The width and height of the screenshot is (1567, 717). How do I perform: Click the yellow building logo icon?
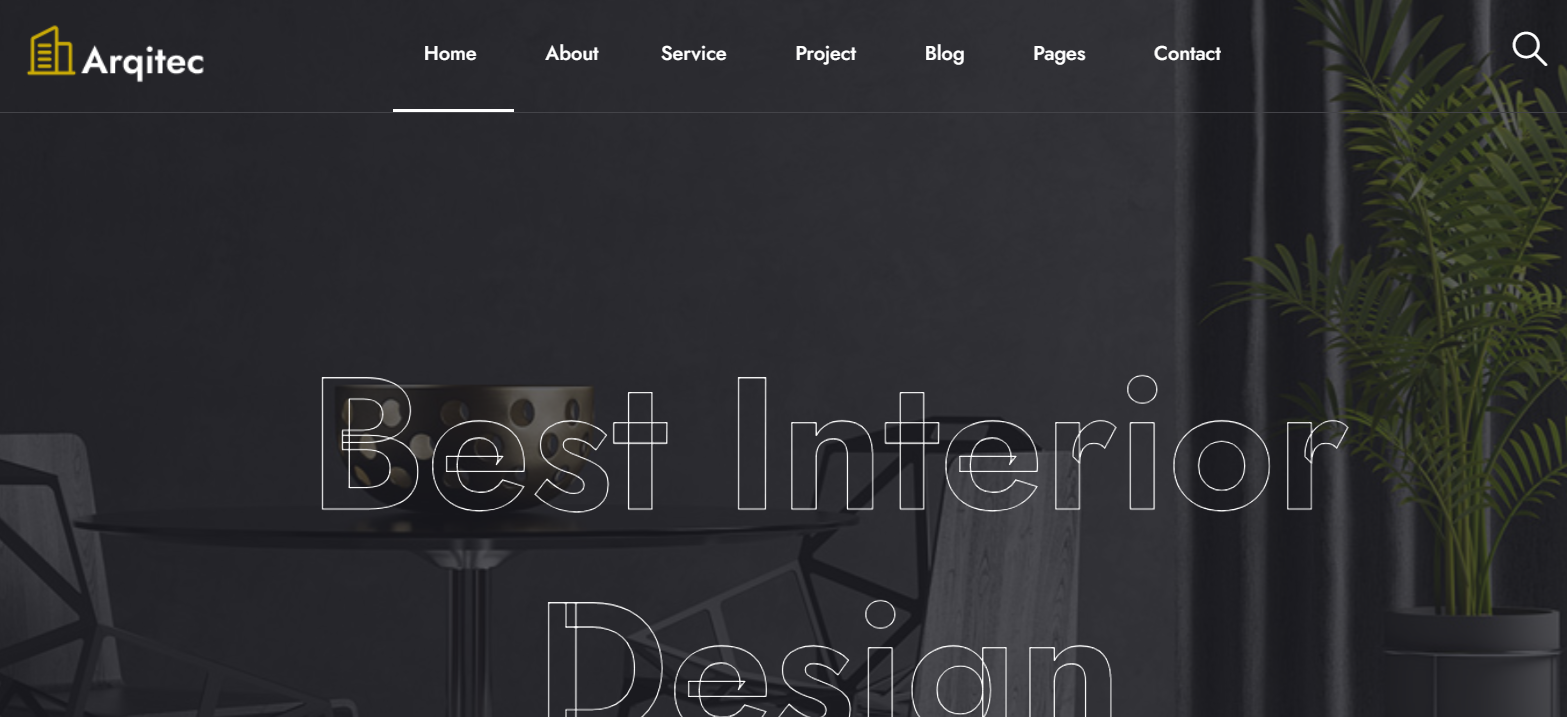tap(51, 51)
